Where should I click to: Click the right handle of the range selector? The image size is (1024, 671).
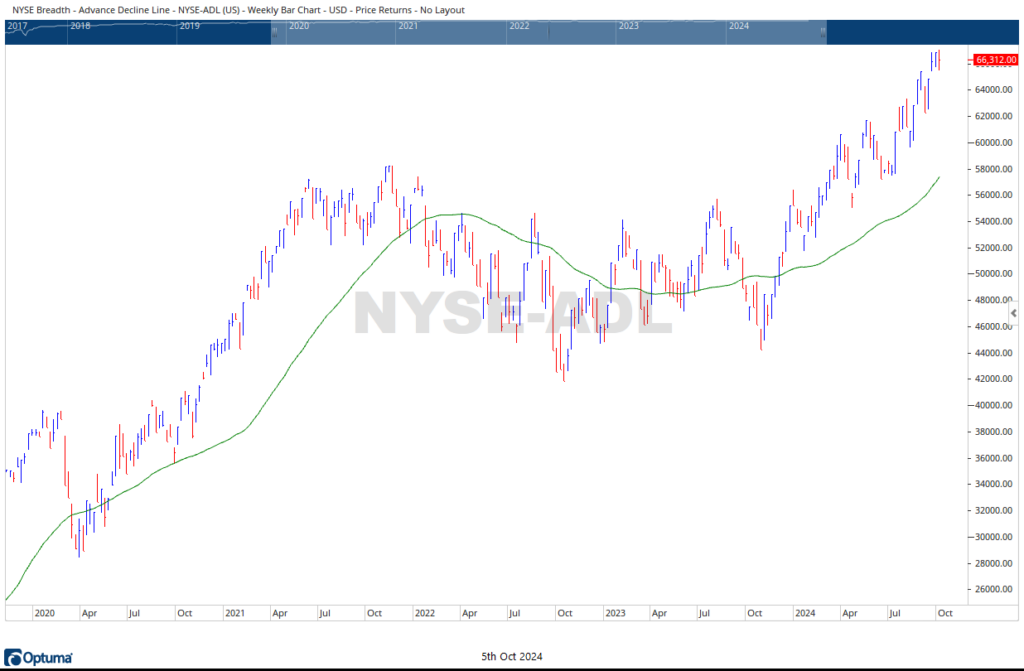(x=823, y=31)
